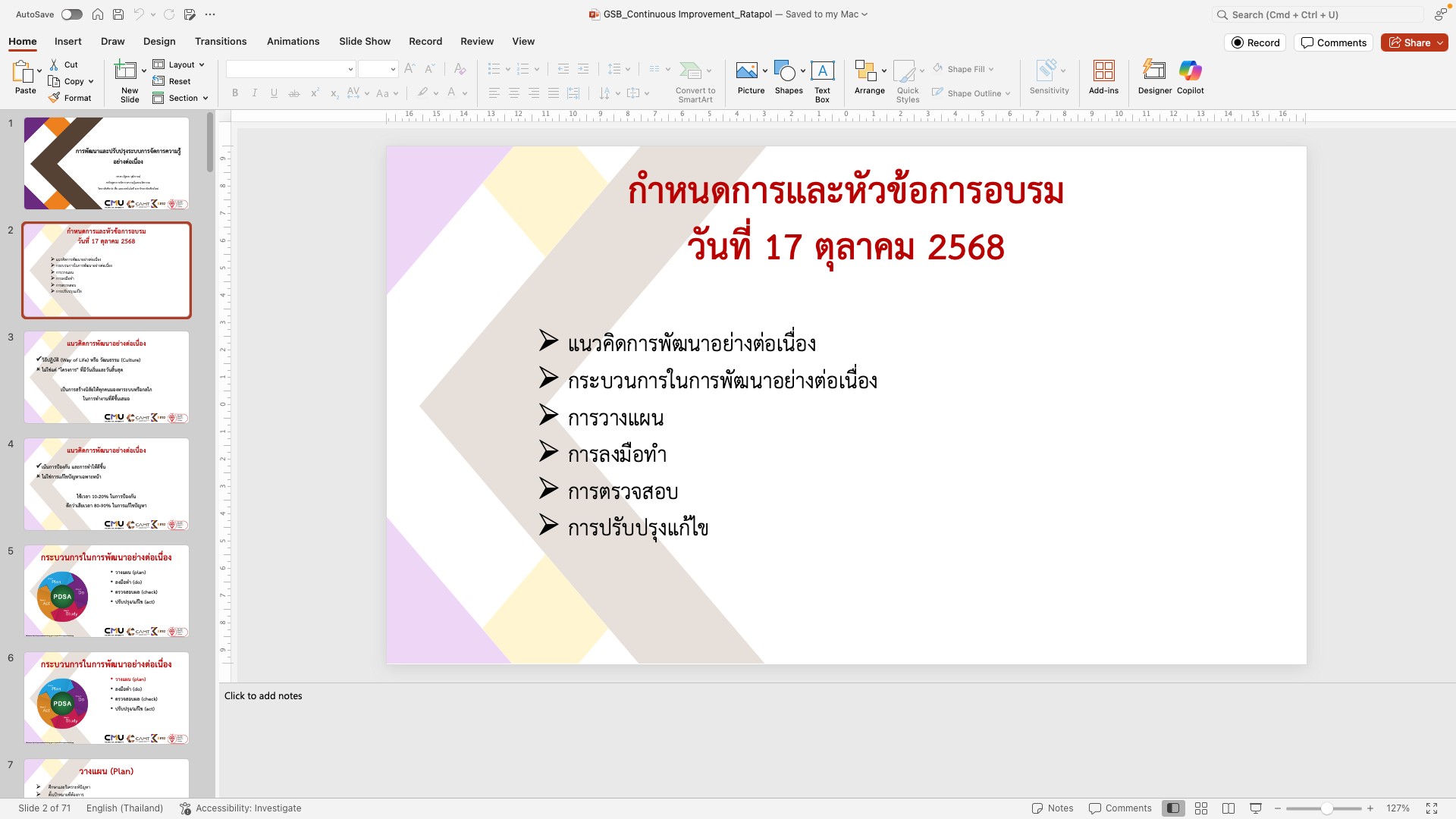Open the font name combo box
This screenshot has height=819, width=1456.
290,69
